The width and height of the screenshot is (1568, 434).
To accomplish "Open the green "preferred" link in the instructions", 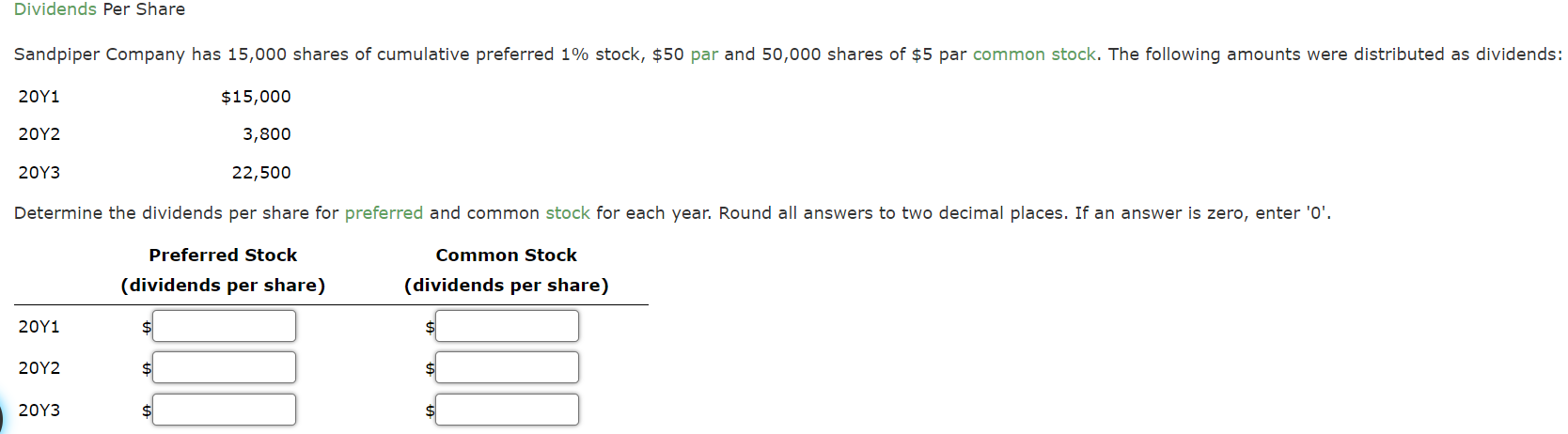I will click(384, 213).
